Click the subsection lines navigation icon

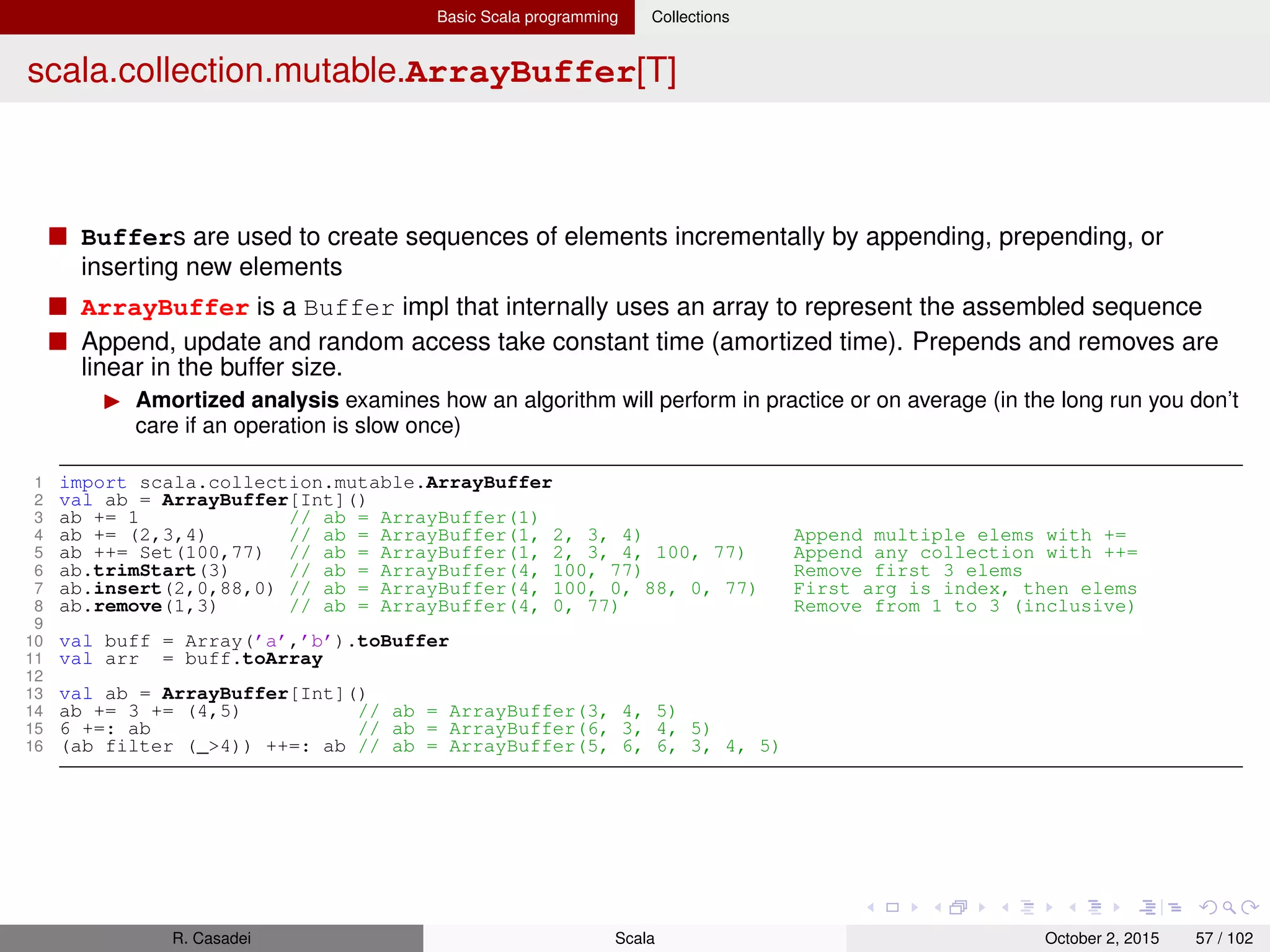point(1028,907)
